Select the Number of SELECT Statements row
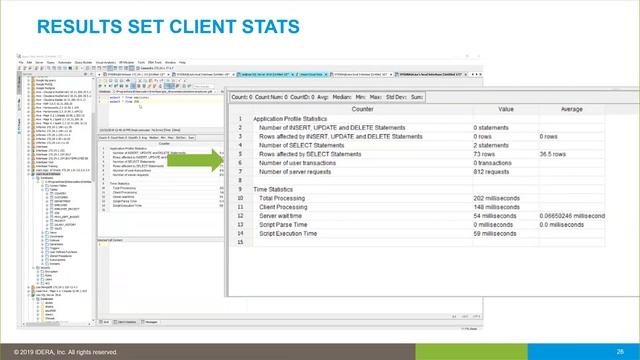 (417, 145)
